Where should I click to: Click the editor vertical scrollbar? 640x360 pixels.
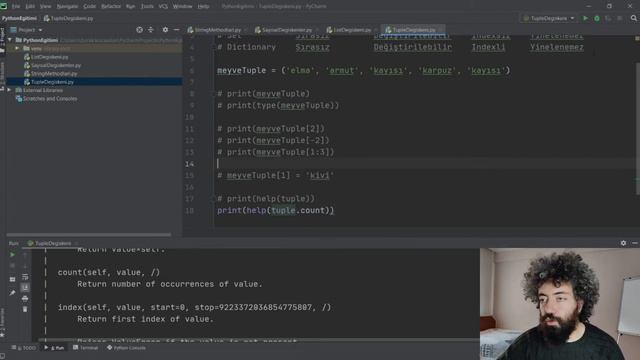tap(638, 129)
